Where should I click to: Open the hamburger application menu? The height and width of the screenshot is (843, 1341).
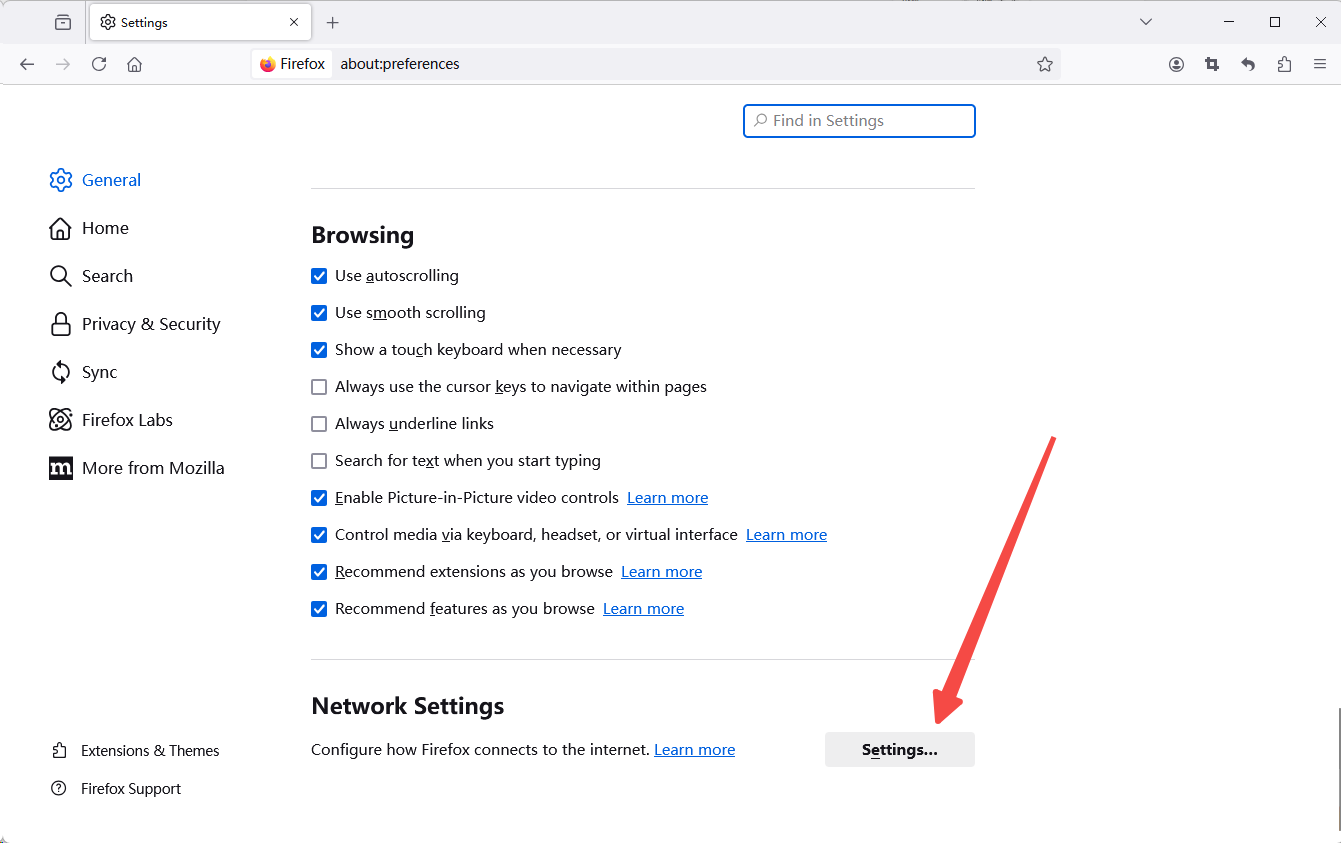click(1320, 64)
